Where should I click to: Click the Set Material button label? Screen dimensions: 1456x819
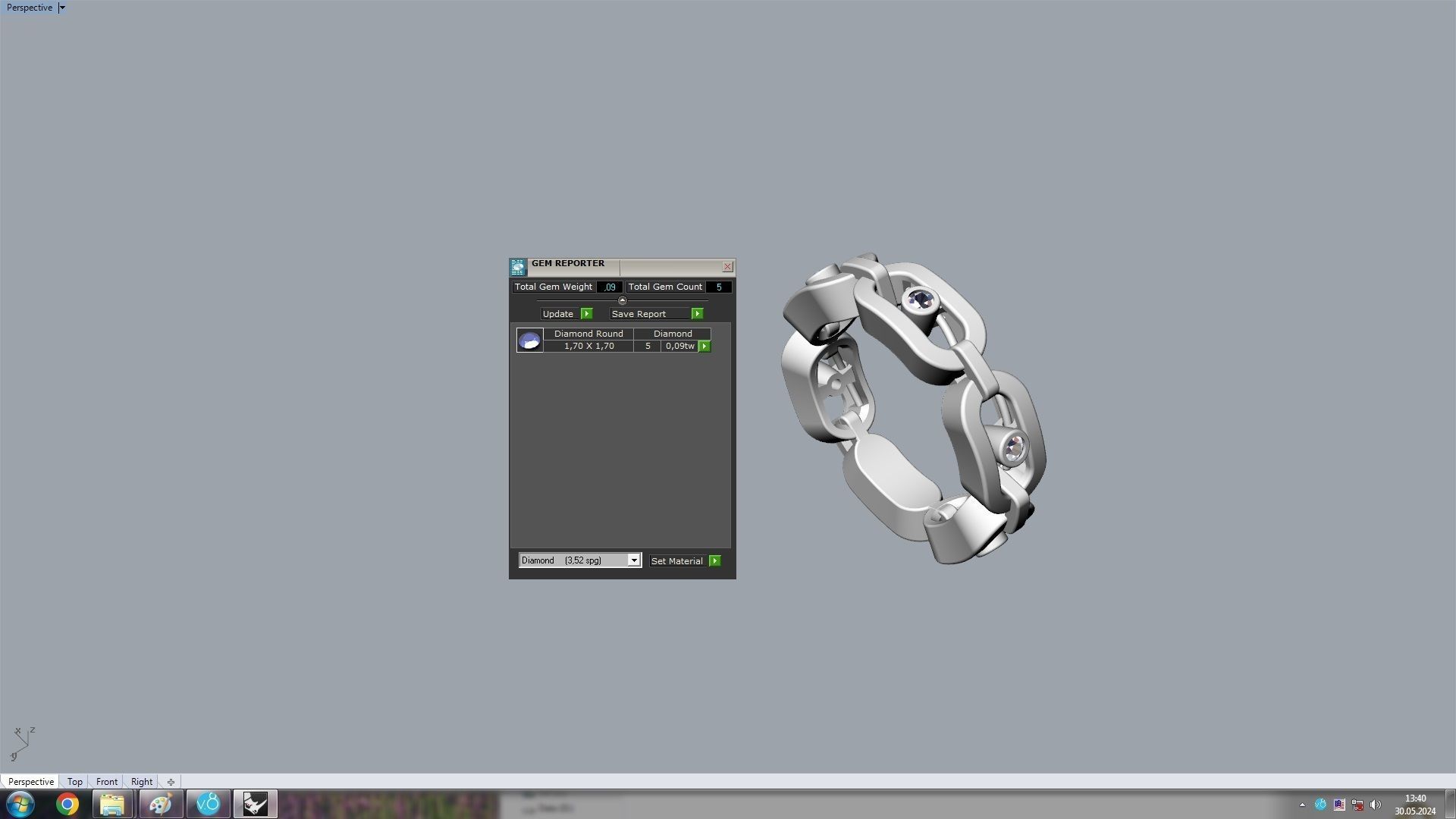(677, 561)
